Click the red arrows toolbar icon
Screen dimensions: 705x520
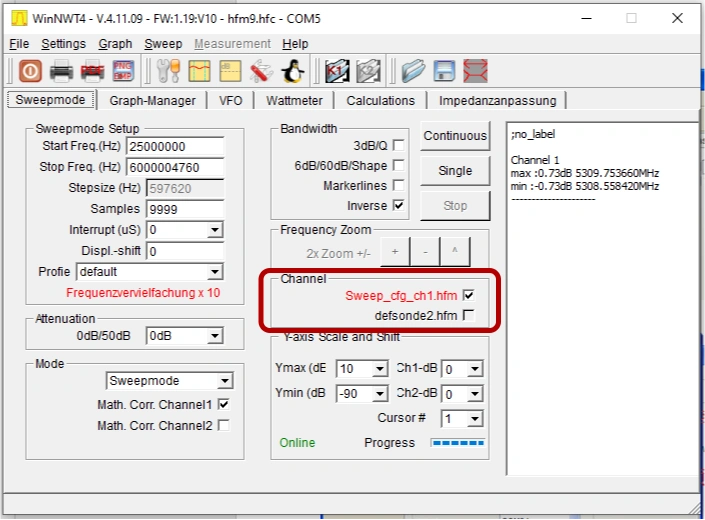(x=475, y=71)
